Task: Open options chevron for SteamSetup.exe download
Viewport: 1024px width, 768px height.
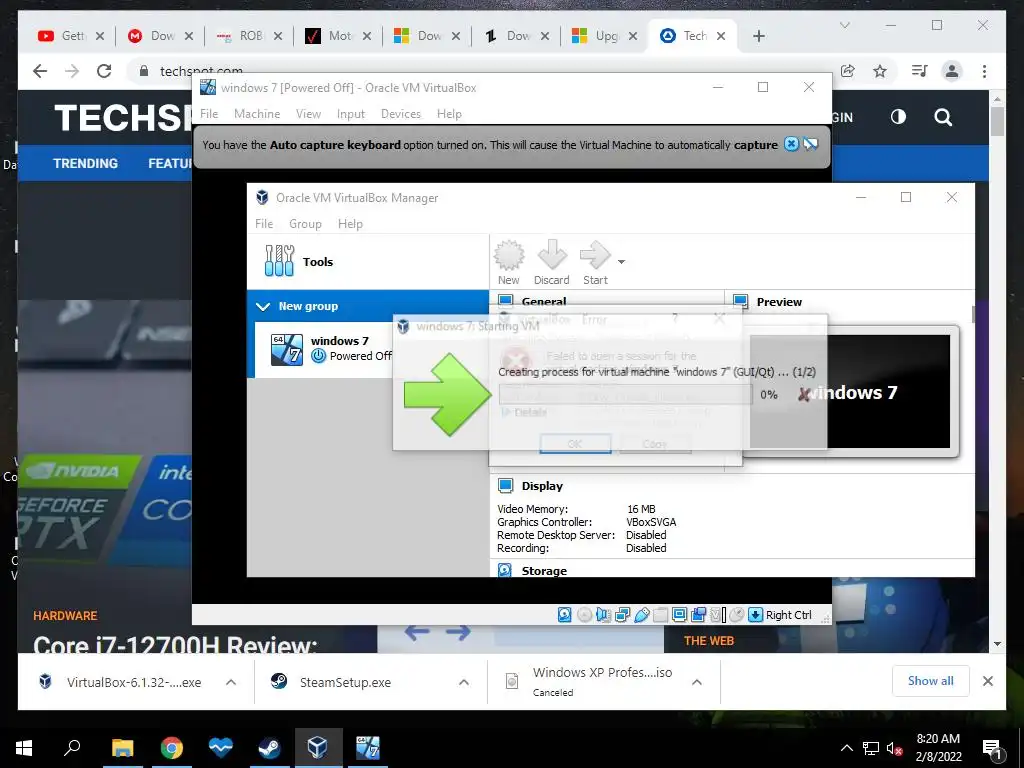Action: point(464,682)
